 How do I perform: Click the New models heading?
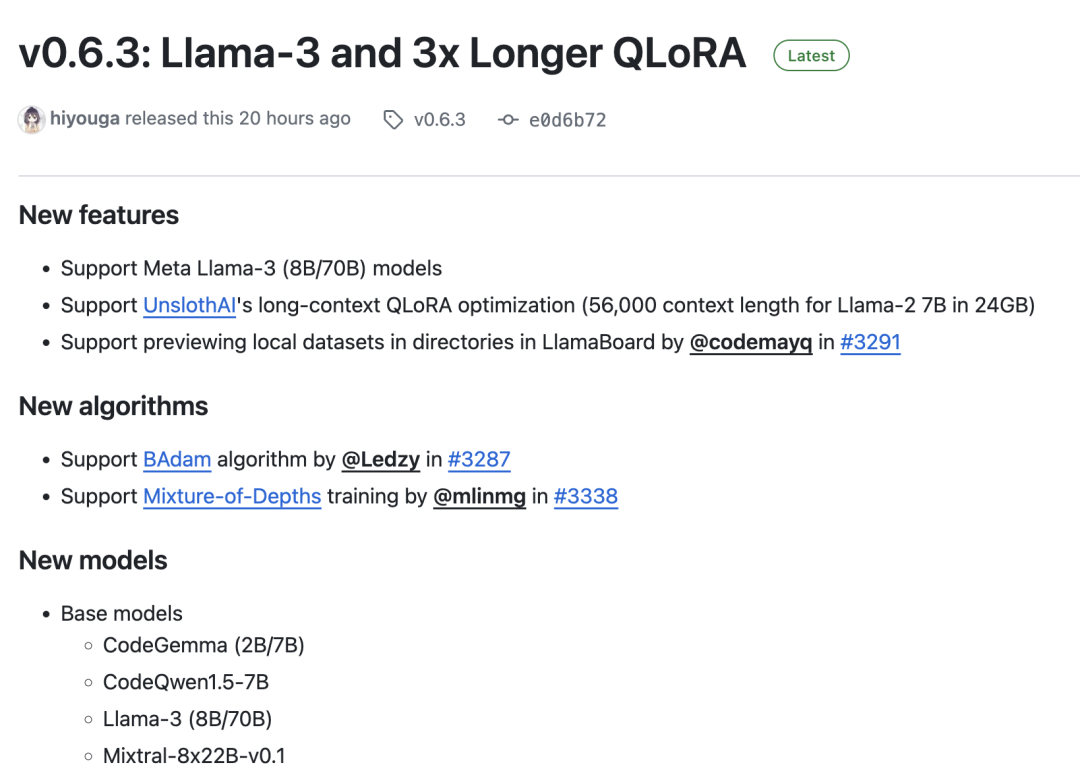pos(93,560)
